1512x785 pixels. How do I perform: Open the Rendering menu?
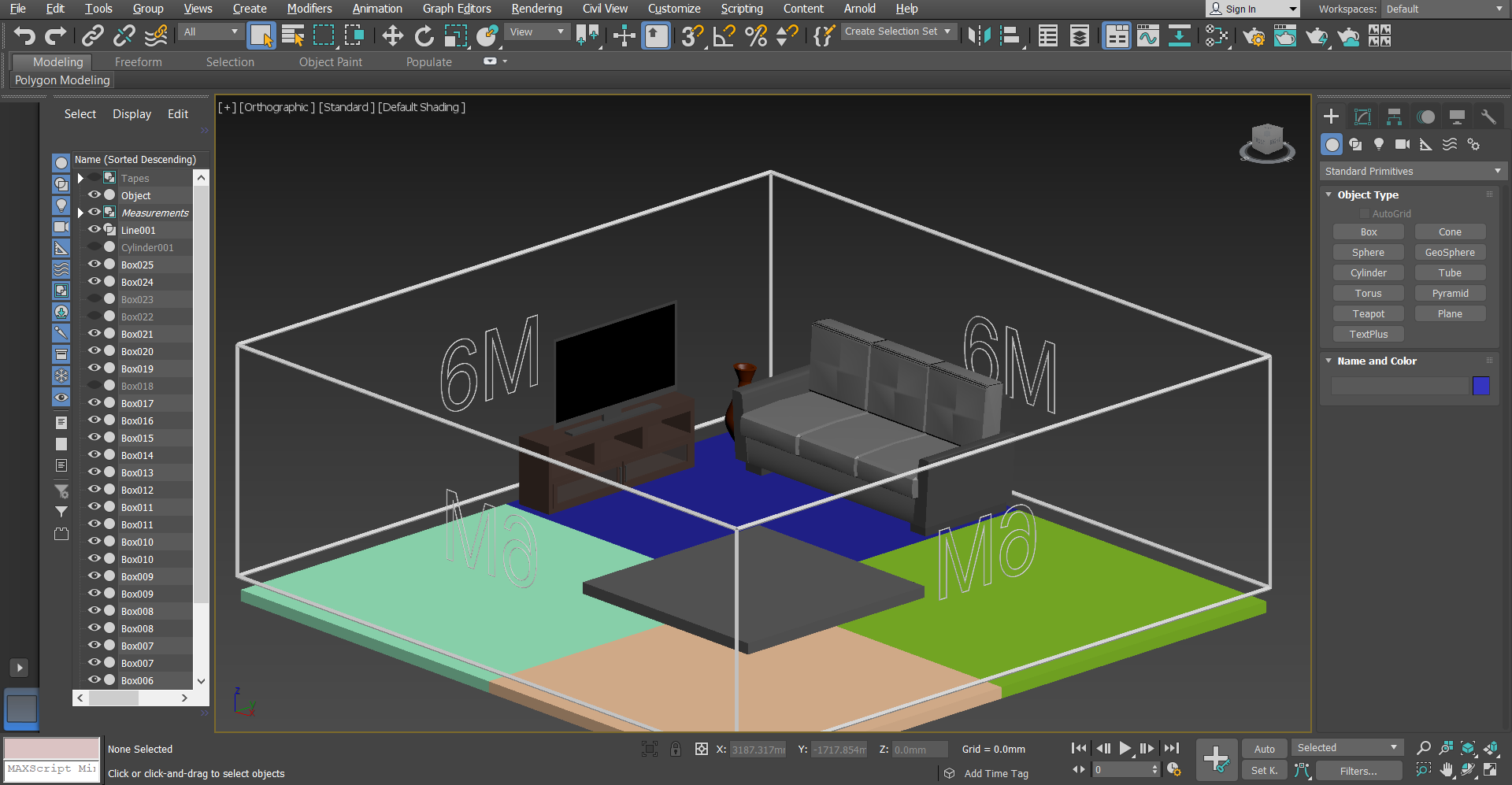tap(536, 9)
